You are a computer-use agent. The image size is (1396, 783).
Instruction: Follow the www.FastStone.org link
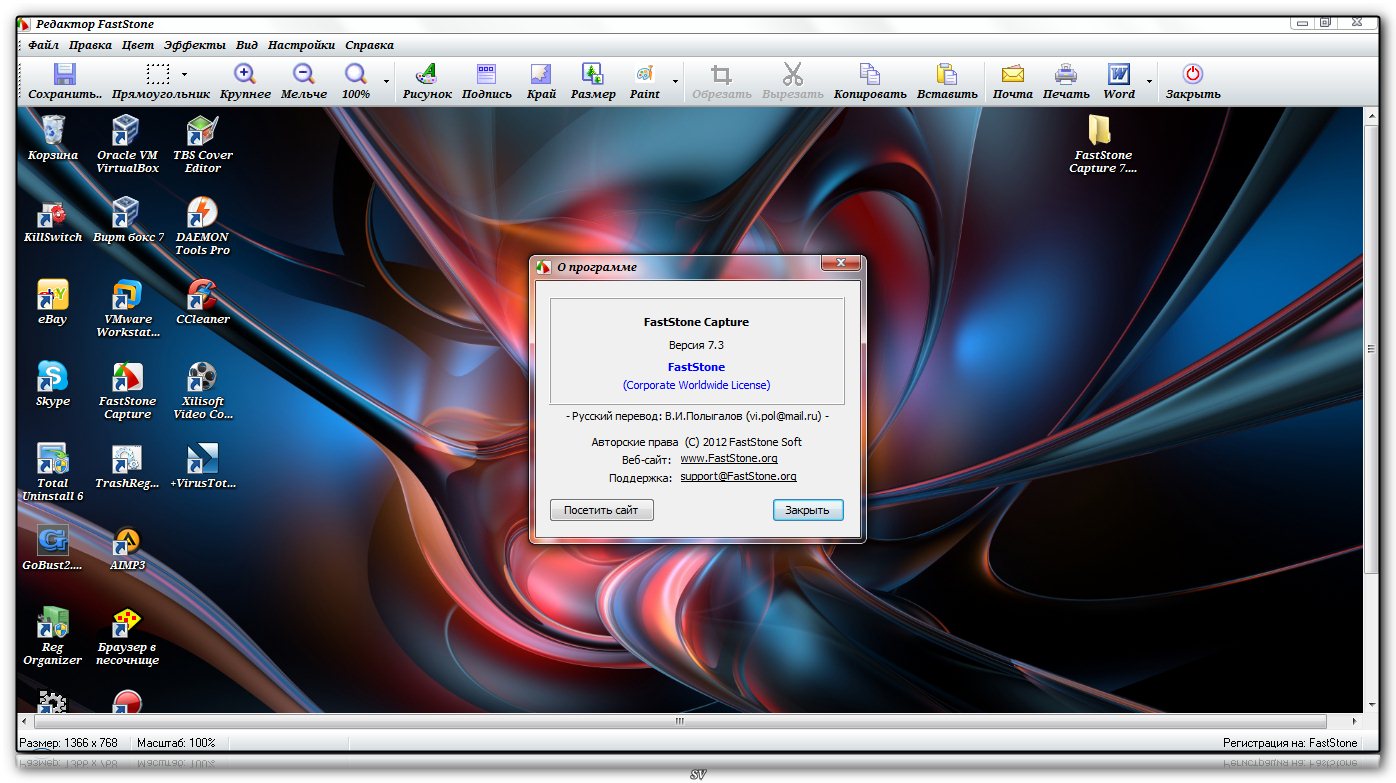(729, 459)
